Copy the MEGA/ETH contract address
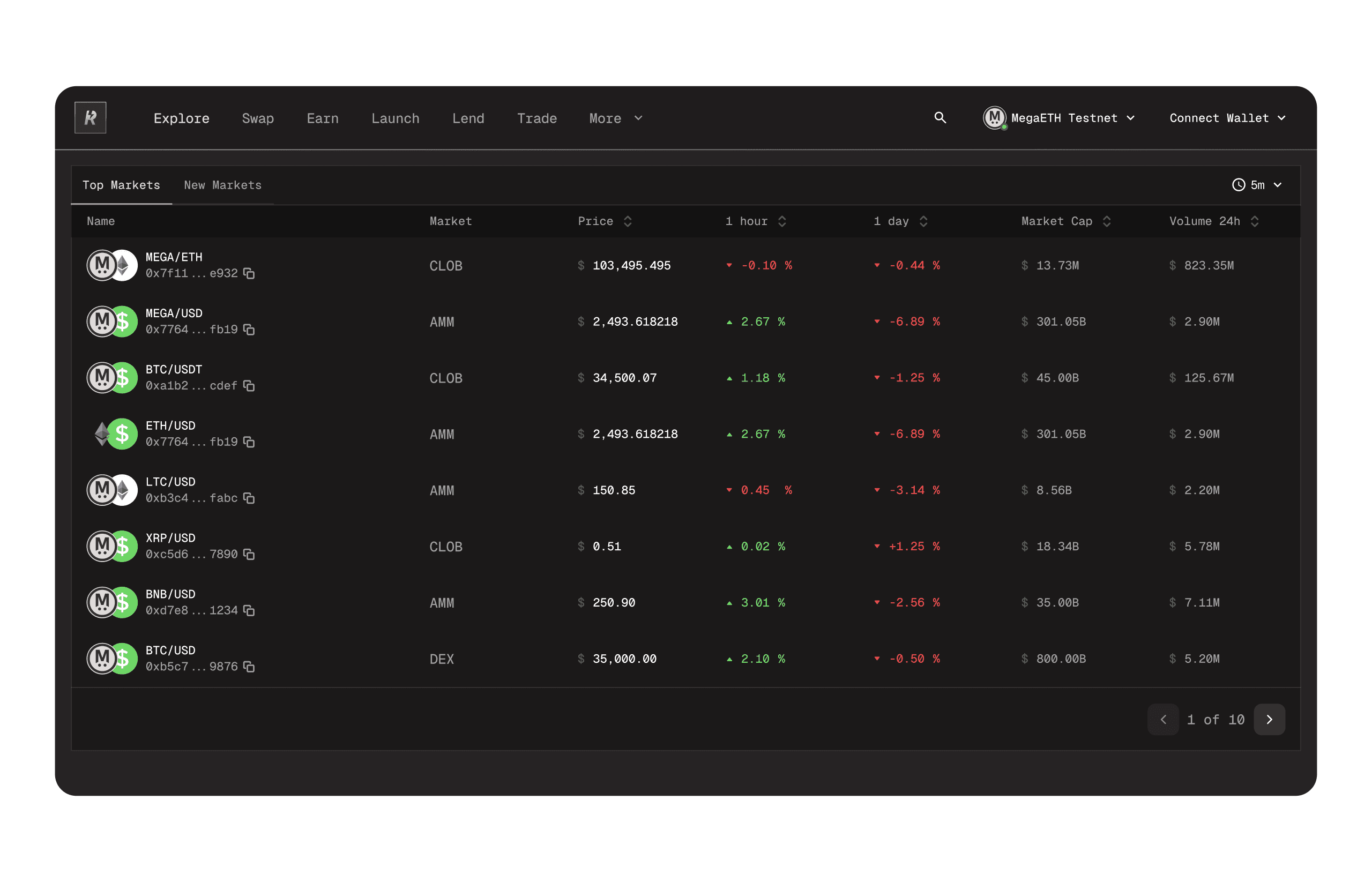Viewport: 1372px width, 882px height. 249,273
